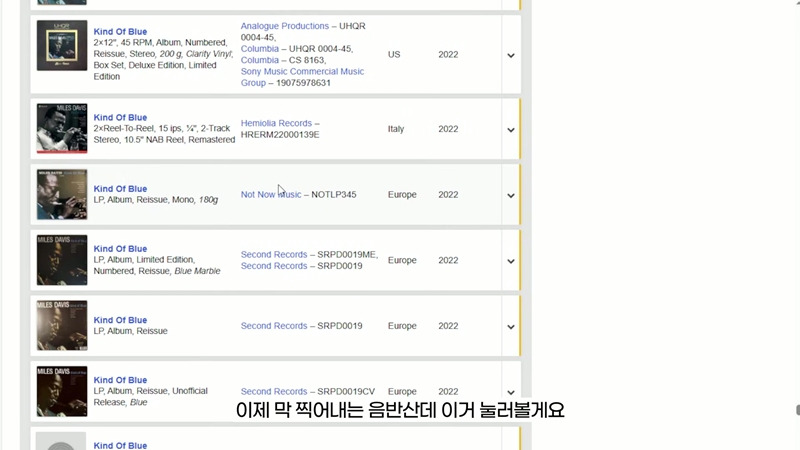Open the Analogue Productions label link

pos(285,26)
